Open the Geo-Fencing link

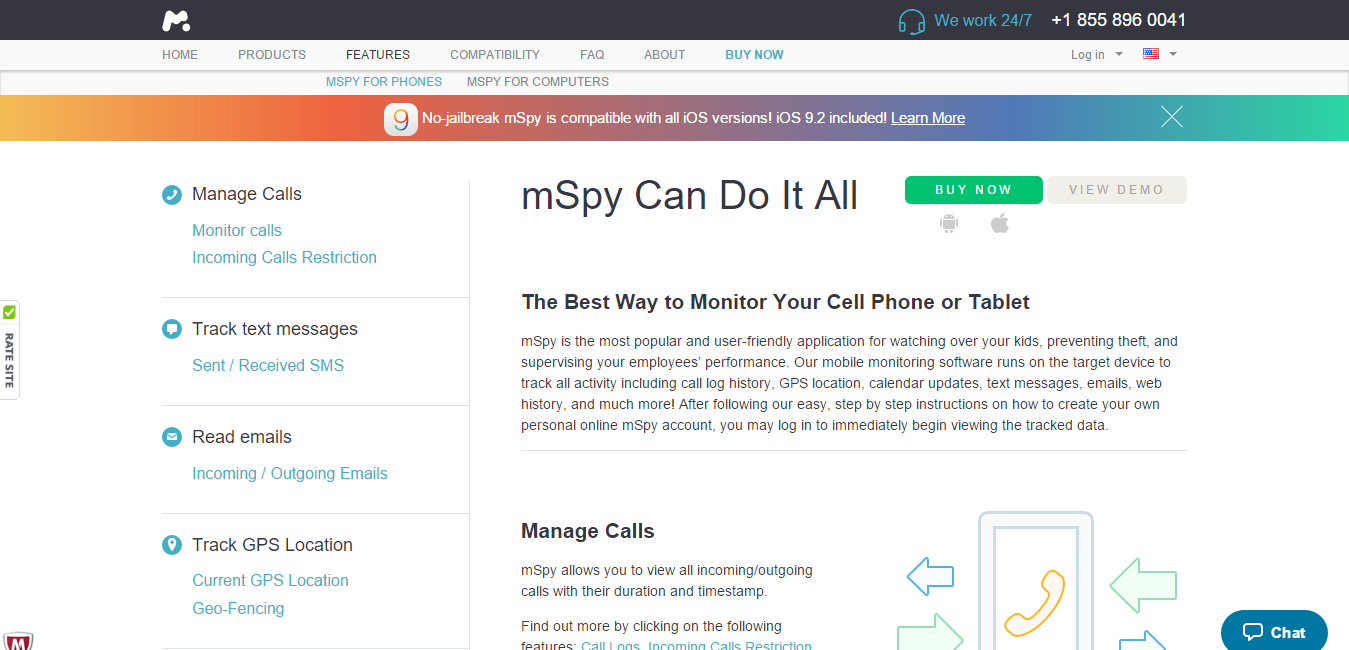238,609
